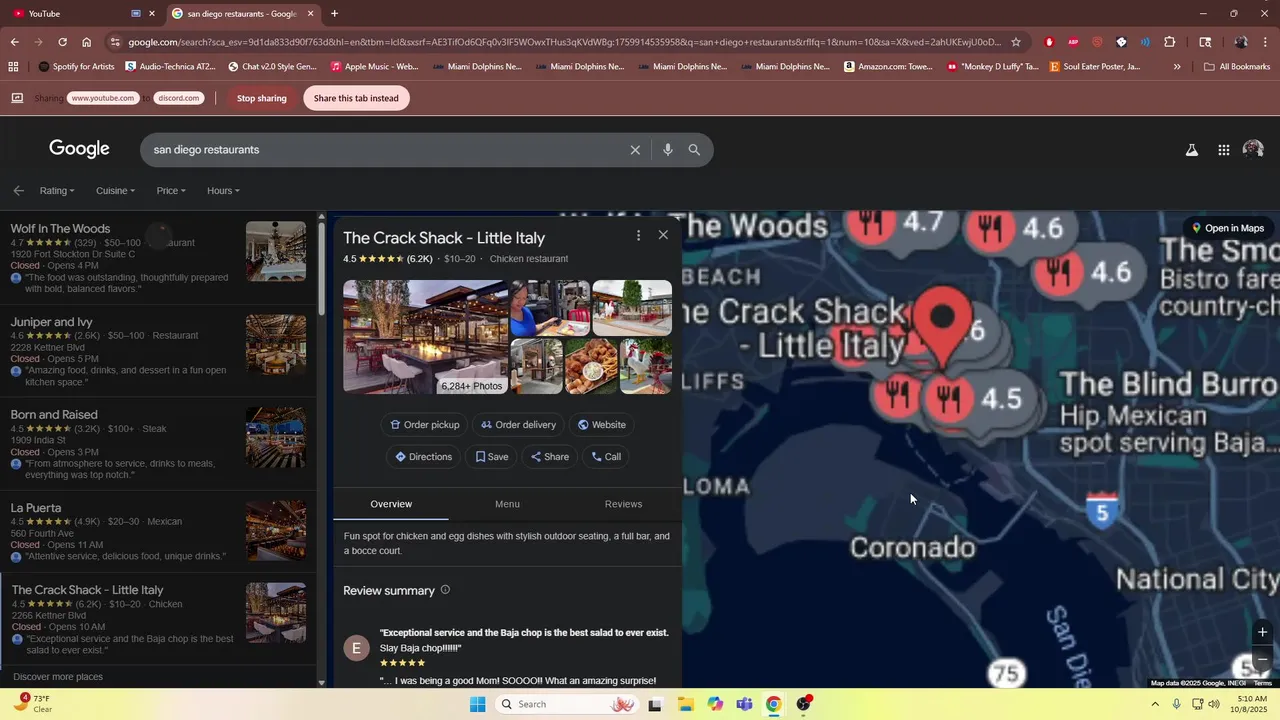Call The Crack Shack
Viewport: 1280px width, 720px height.
[606, 457]
